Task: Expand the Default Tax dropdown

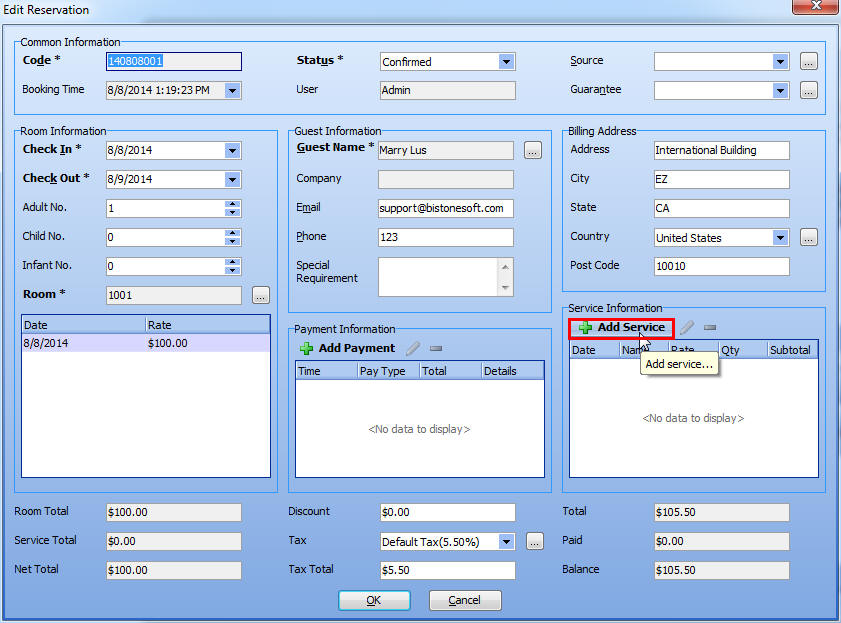Action: tap(506, 540)
